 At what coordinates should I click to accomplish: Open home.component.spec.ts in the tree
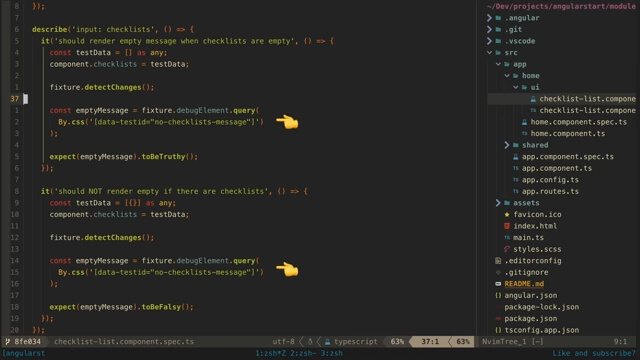[578, 122]
